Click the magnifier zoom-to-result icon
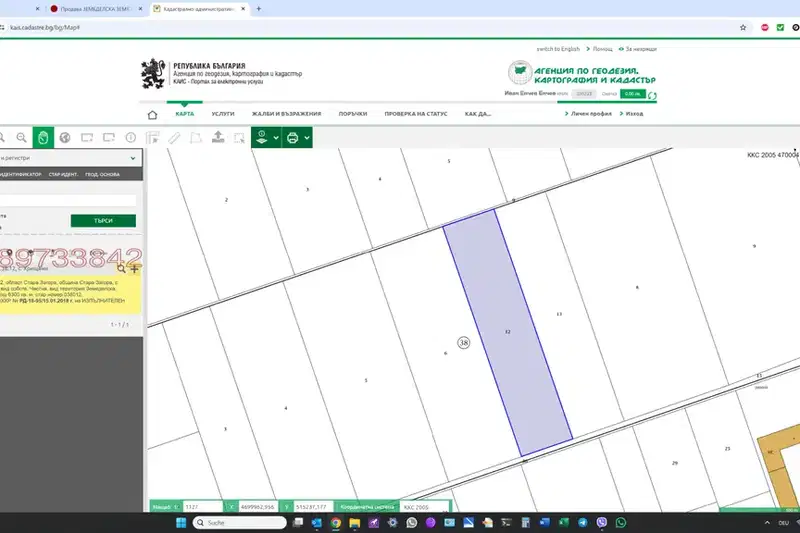800x533 pixels. click(121, 268)
